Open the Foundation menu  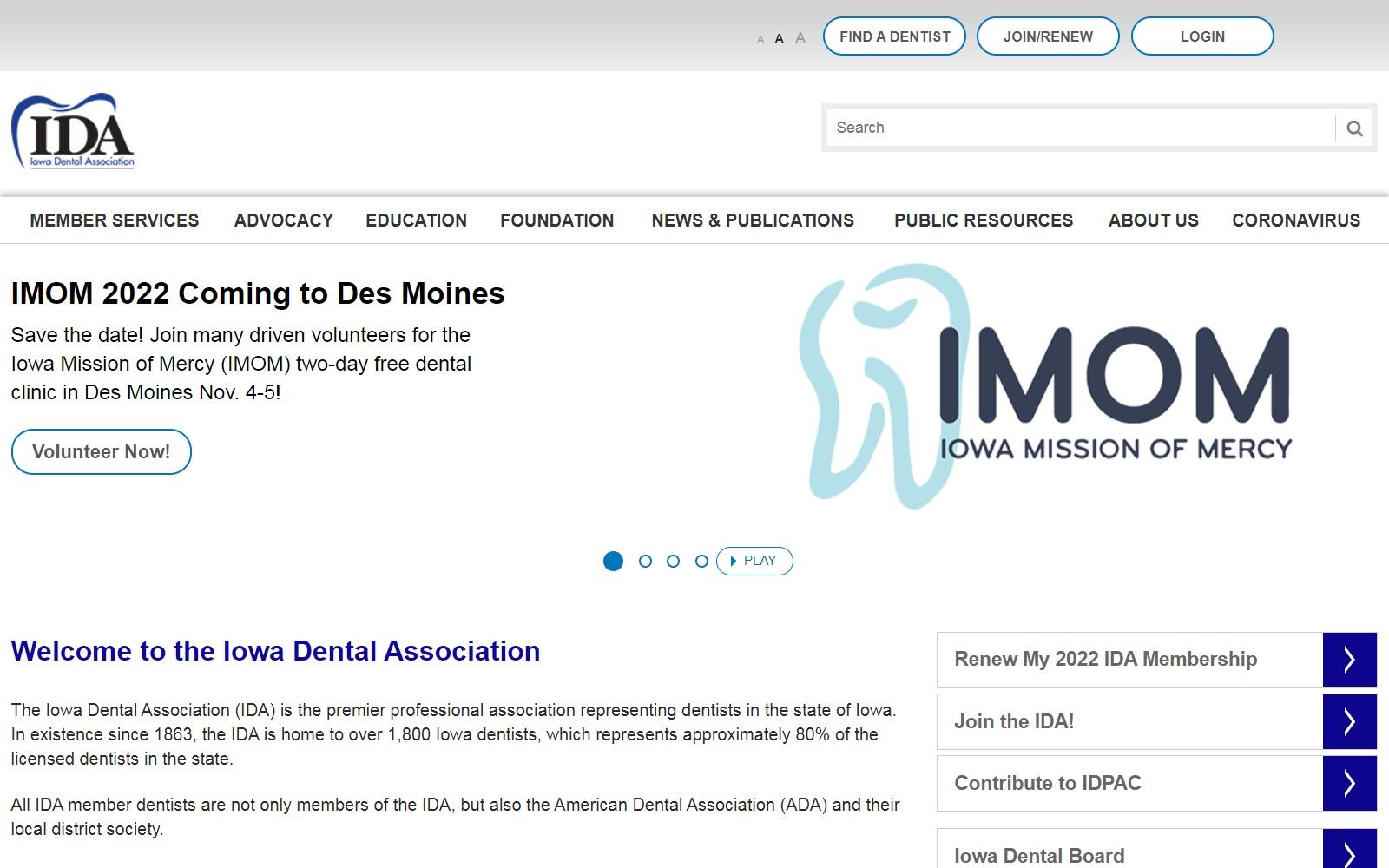tap(557, 220)
